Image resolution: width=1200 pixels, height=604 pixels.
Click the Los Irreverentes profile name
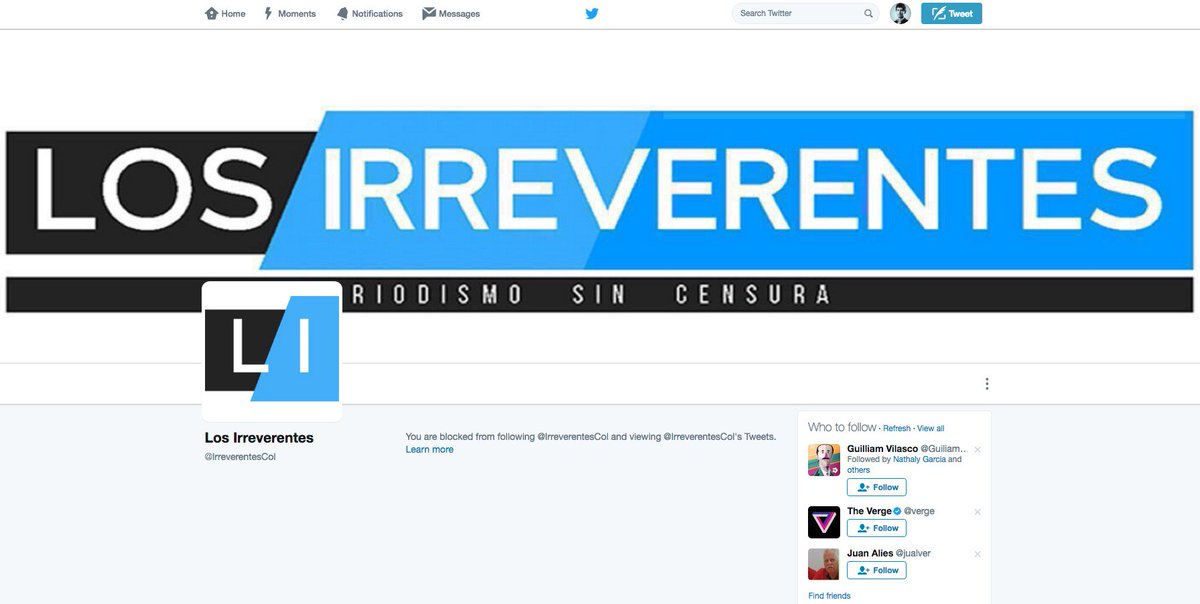coord(259,438)
